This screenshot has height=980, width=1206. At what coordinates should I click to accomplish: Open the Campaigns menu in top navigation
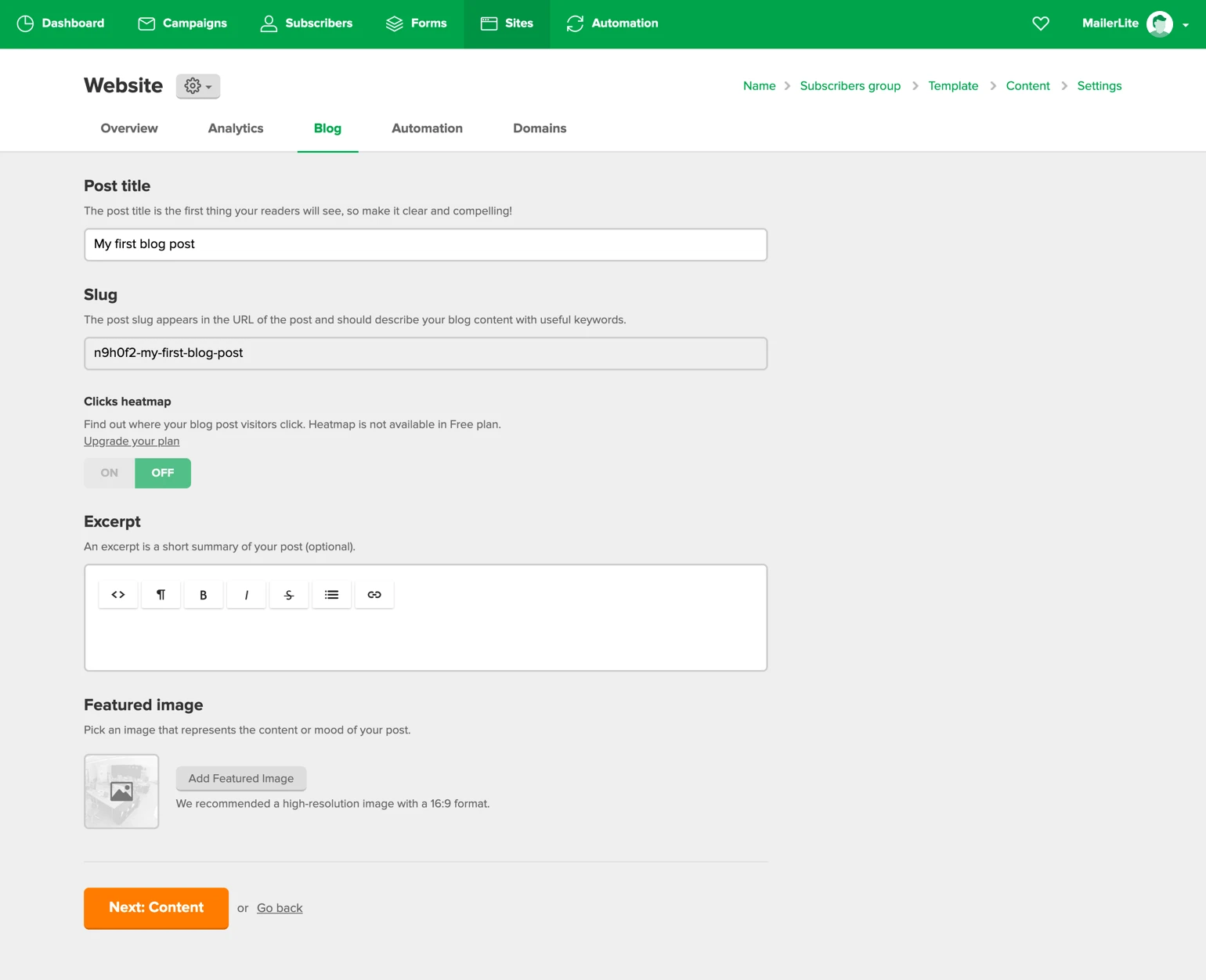(182, 23)
